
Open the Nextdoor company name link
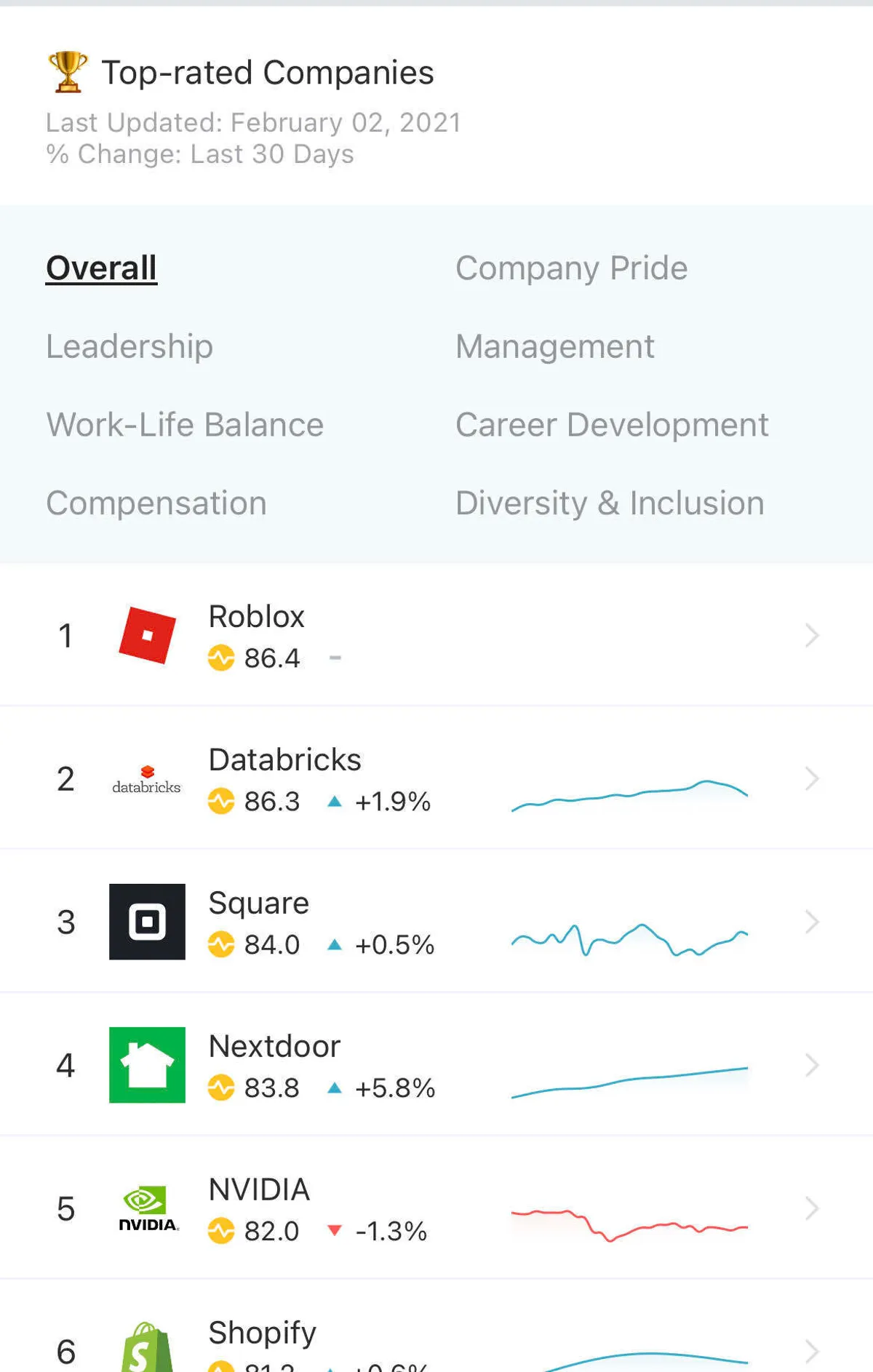[274, 1046]
